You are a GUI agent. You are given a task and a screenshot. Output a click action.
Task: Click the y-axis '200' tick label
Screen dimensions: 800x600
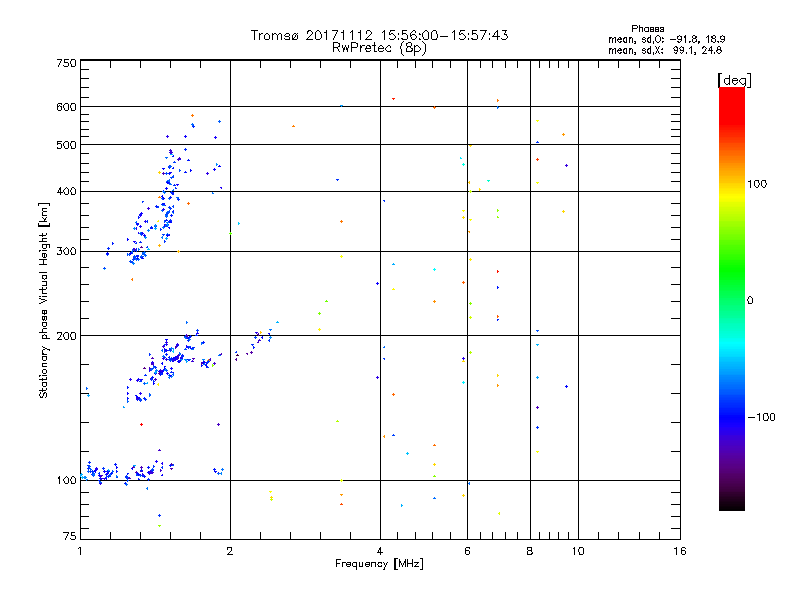point(66,336)
